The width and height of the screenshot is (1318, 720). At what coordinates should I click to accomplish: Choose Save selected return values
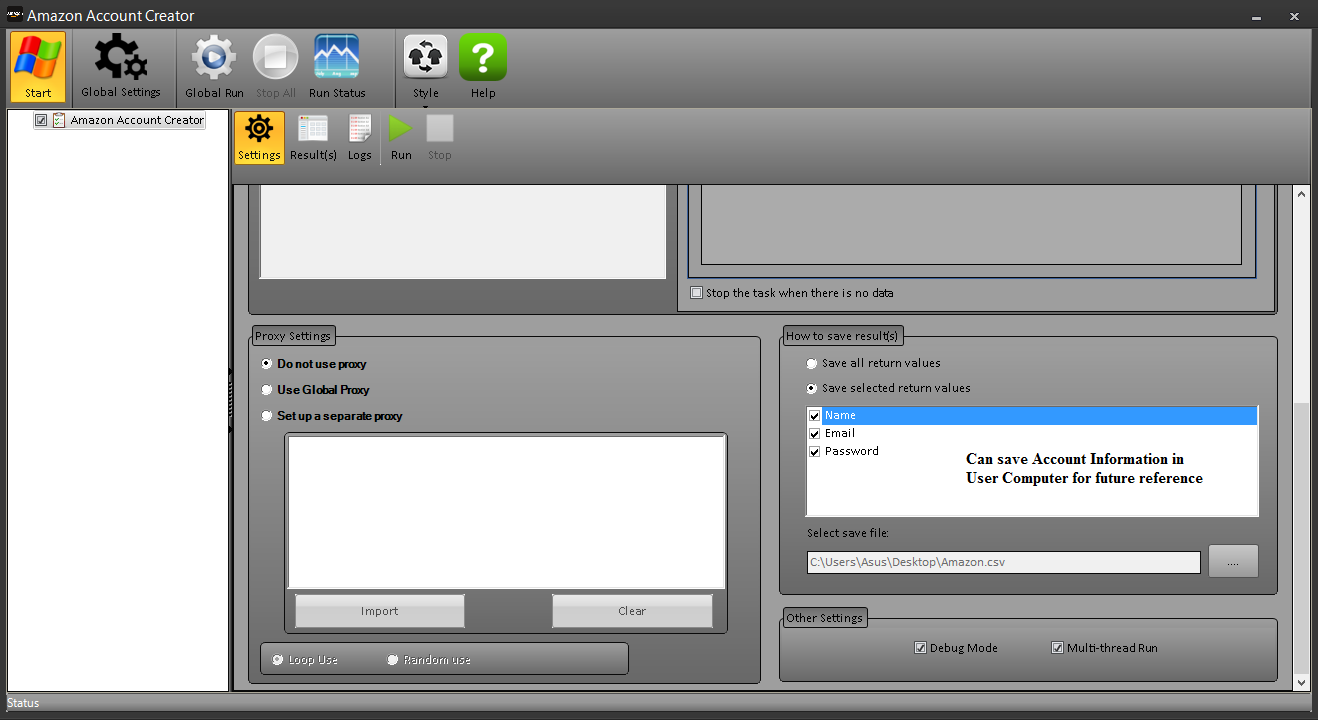(812, 388)
